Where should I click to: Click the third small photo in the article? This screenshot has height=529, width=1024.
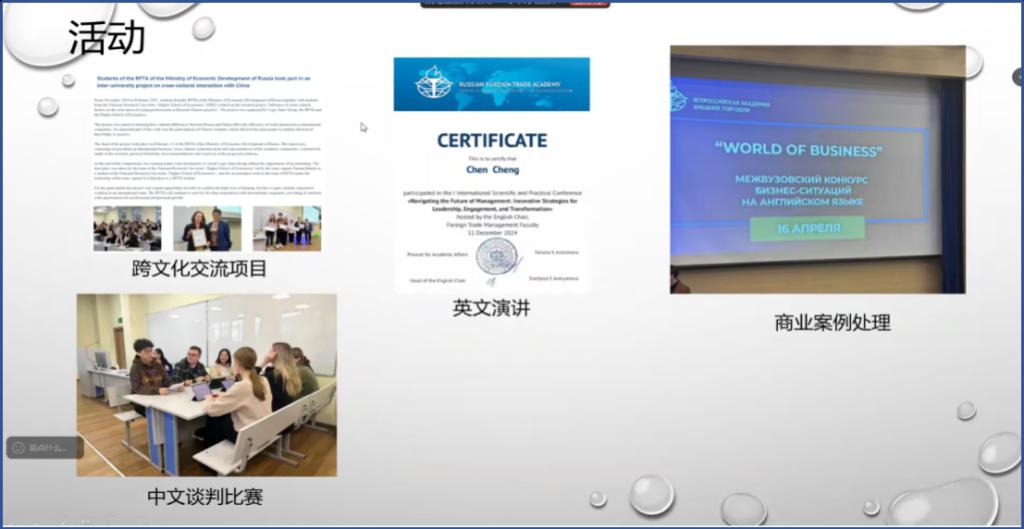coord(286,228)
